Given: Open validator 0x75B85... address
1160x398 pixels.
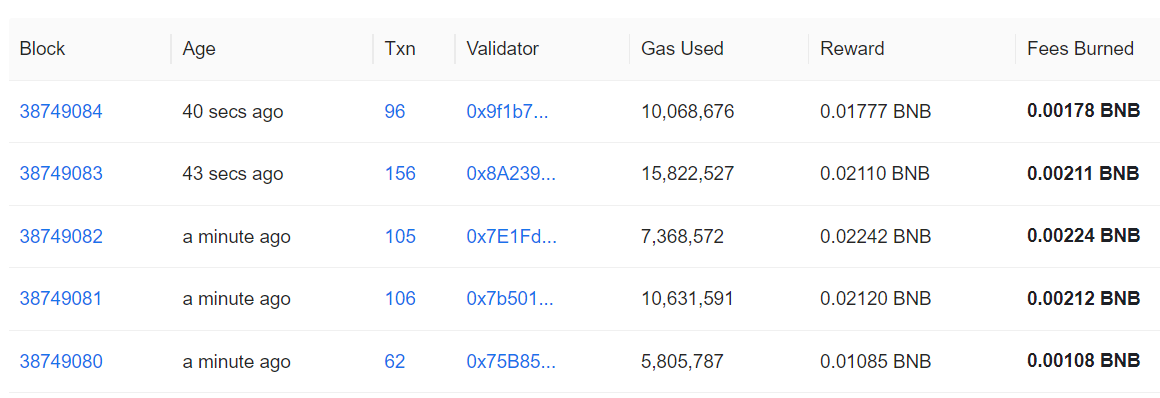Looking at the screenshot, I should [x=511, y=362].
